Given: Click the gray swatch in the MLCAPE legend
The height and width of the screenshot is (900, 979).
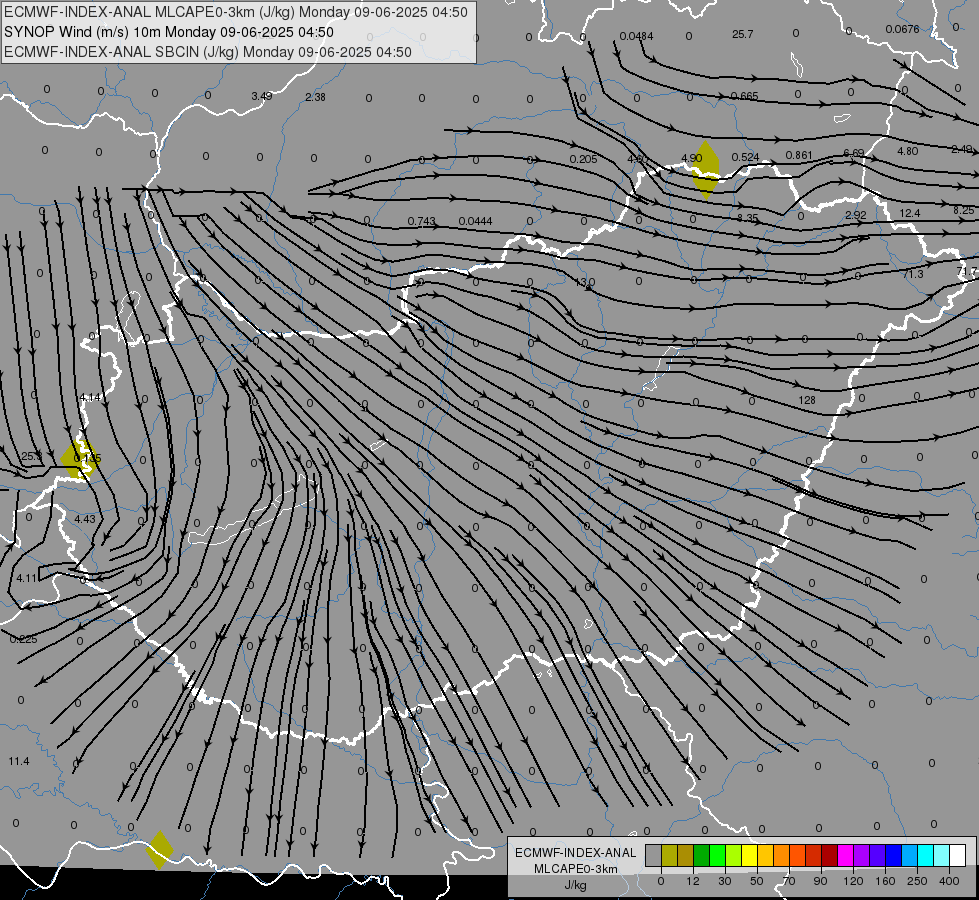Looking at the screenshot, I should [653, 856].
